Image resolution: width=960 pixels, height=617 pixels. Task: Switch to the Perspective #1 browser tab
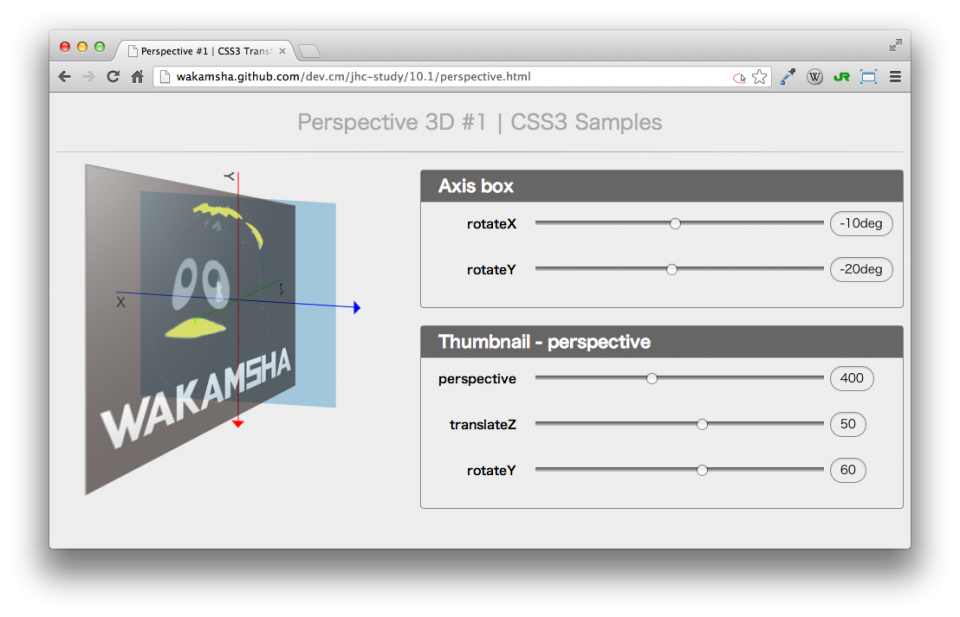click(200, 50)
